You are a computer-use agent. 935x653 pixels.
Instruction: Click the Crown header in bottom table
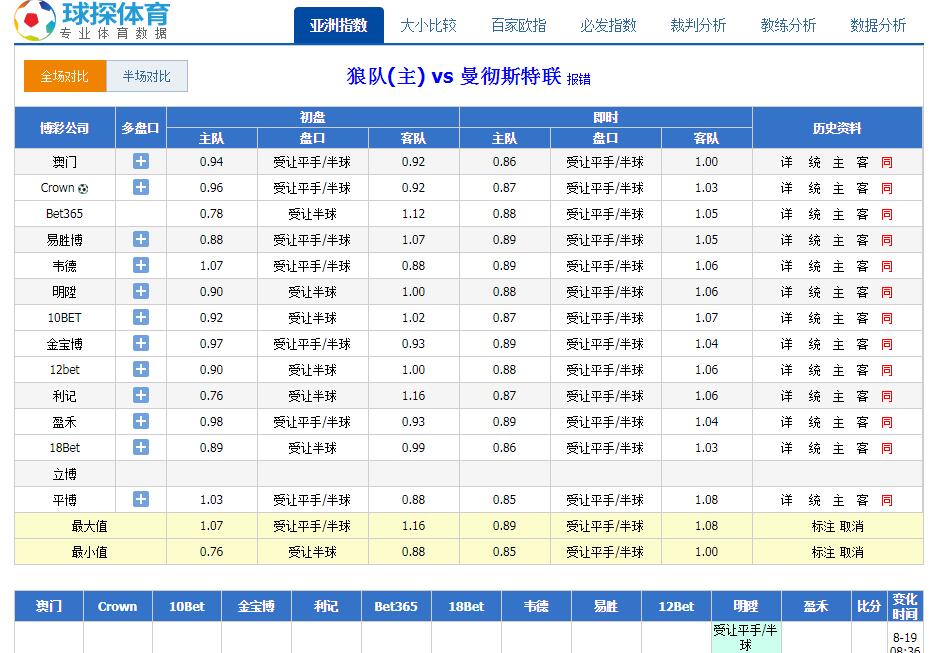coord(117,606)
